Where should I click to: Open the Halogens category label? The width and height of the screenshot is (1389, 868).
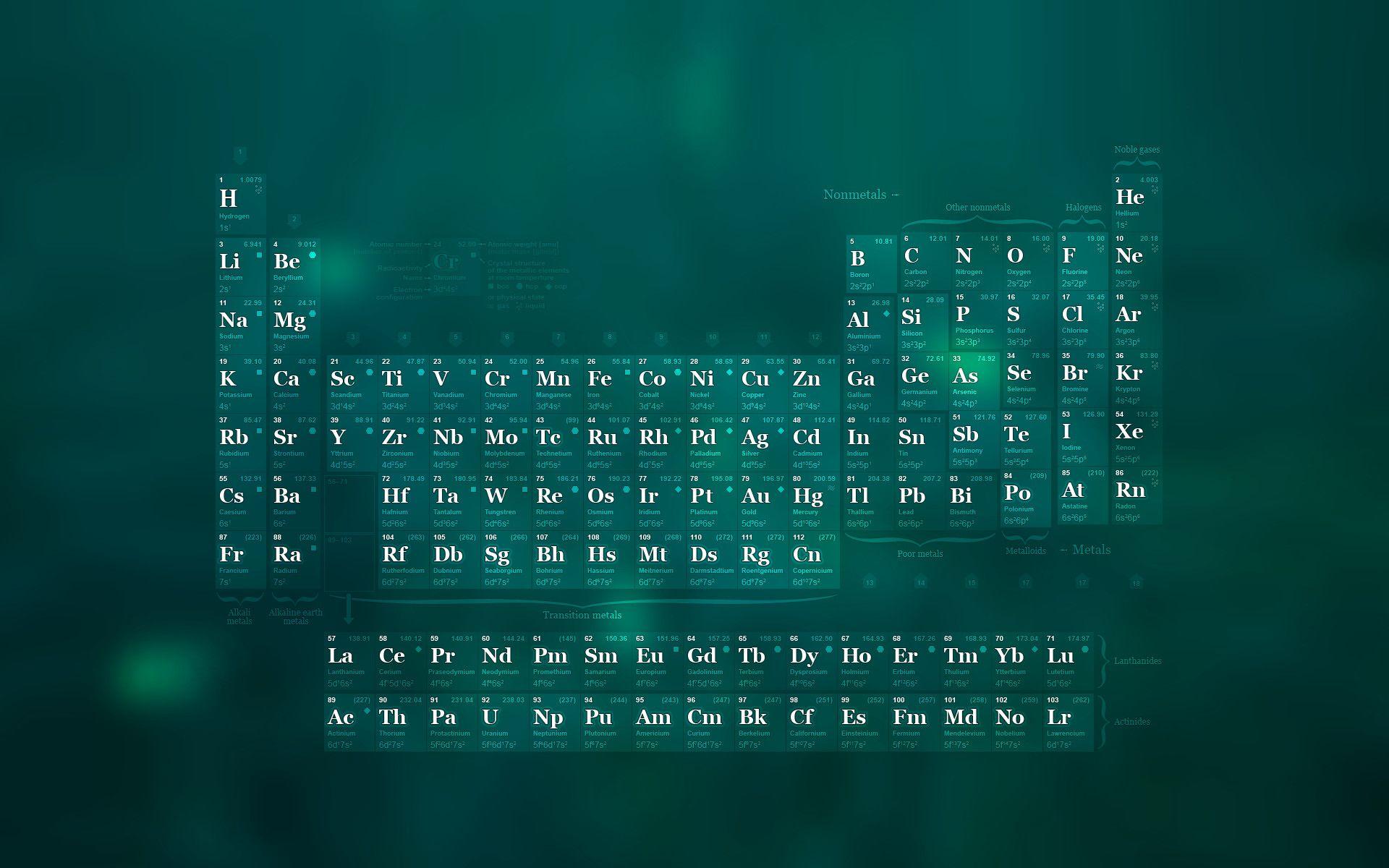(x=1083, y=208)
